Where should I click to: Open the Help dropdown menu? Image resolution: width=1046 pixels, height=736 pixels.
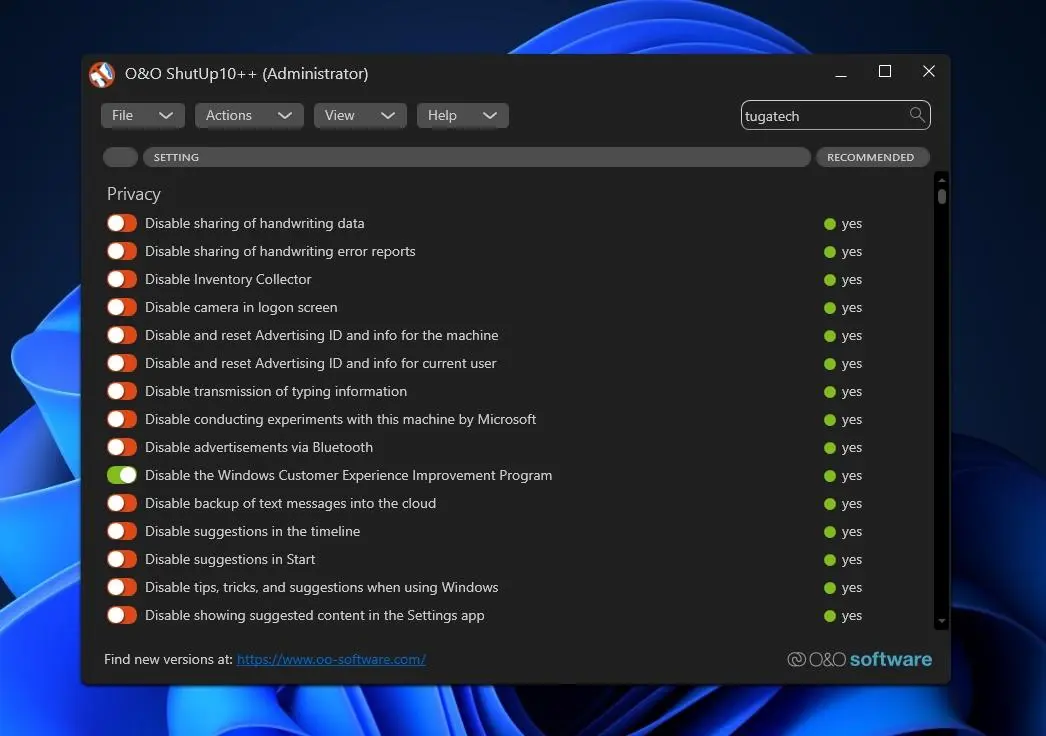point(463,115)
